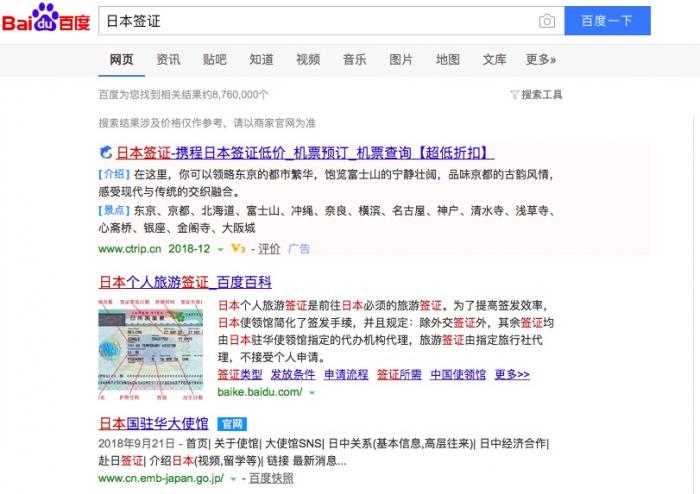Click the baike.baidu.com/ URL
Image resolution: width=700 pixels, height=494 pixels.
260,392
